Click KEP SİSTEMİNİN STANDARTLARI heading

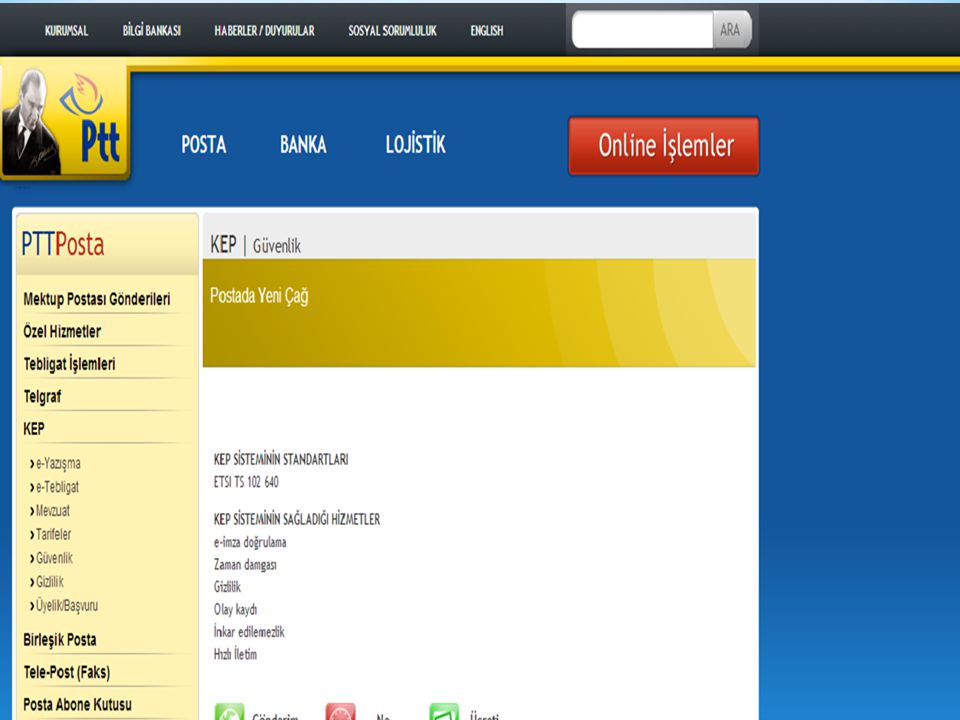[x=281, y=459]
